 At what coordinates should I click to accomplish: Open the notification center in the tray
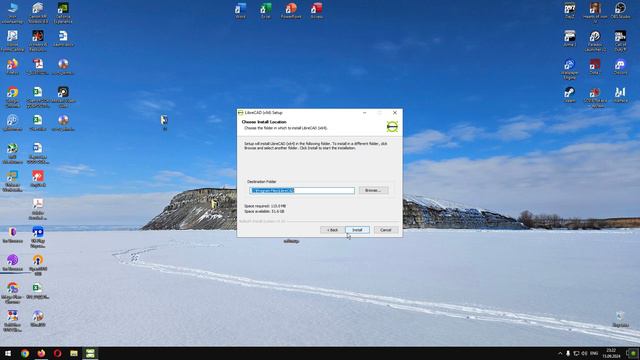tap(633, 353)
